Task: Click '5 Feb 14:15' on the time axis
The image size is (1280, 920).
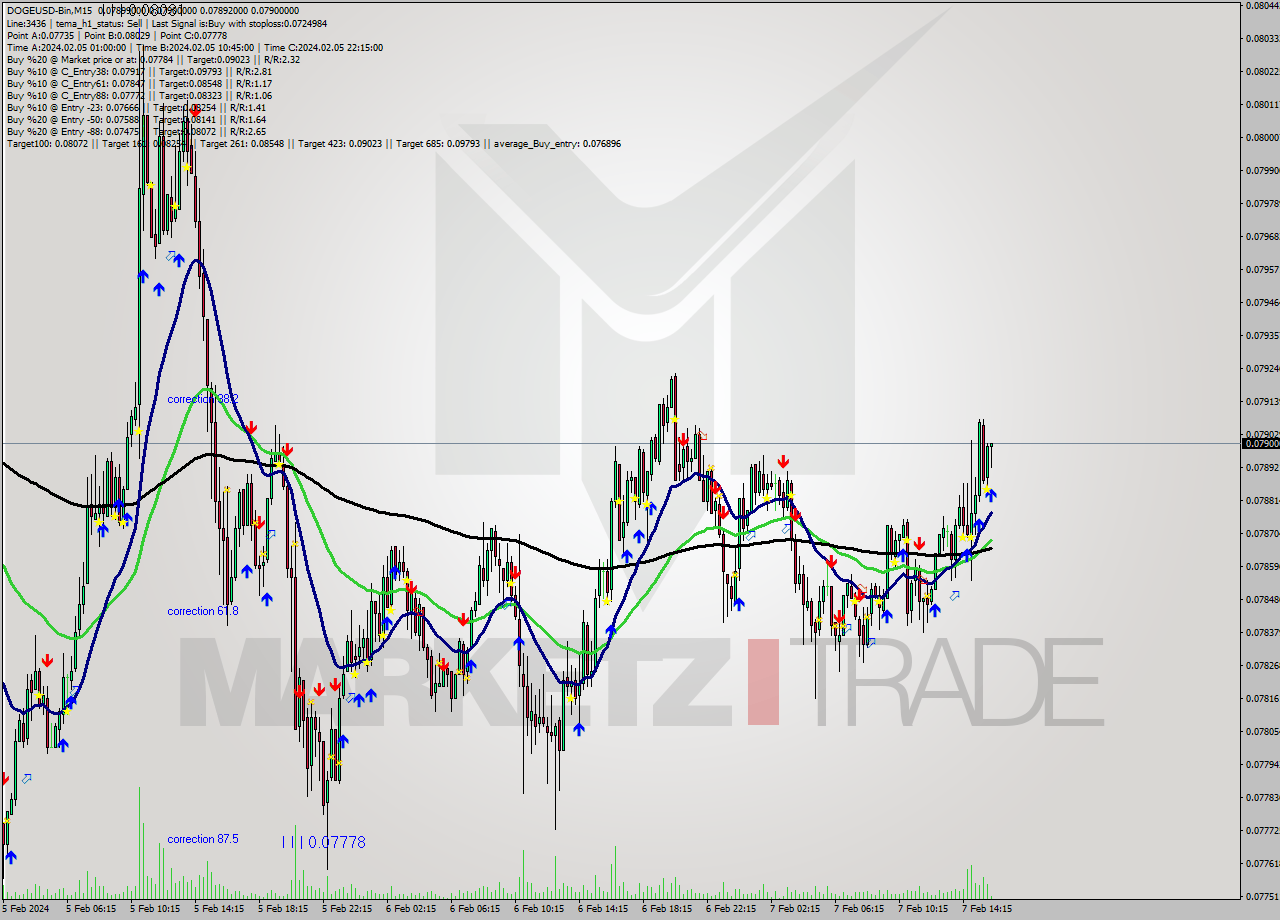Action: tap(219, 909)
